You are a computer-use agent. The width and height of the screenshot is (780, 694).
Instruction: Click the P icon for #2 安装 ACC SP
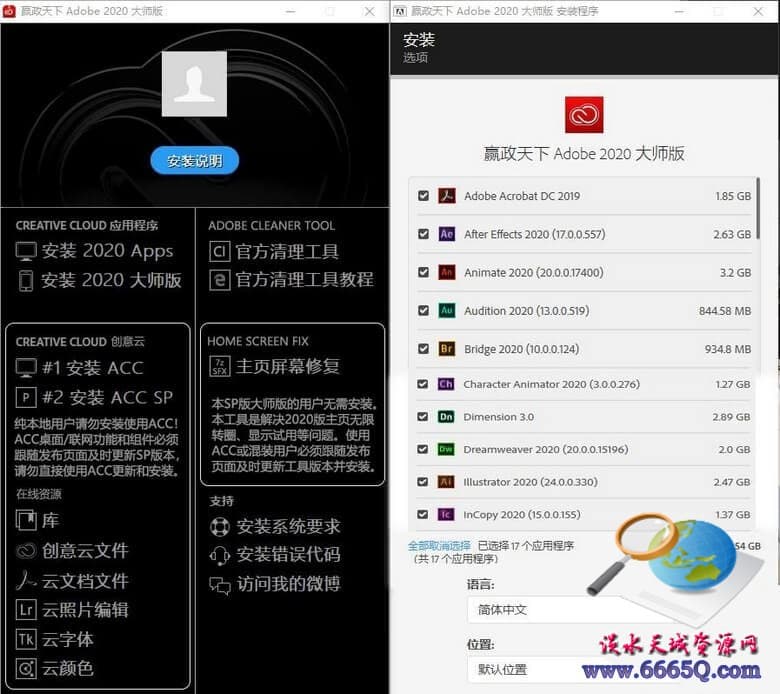coord(26,397)
